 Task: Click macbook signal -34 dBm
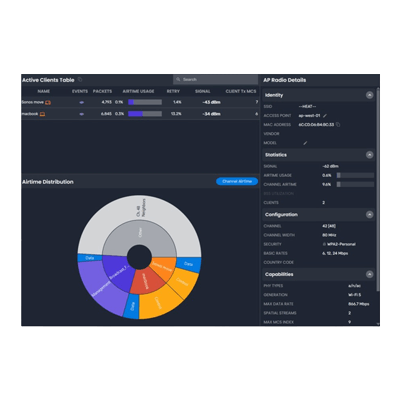[211, 114]
